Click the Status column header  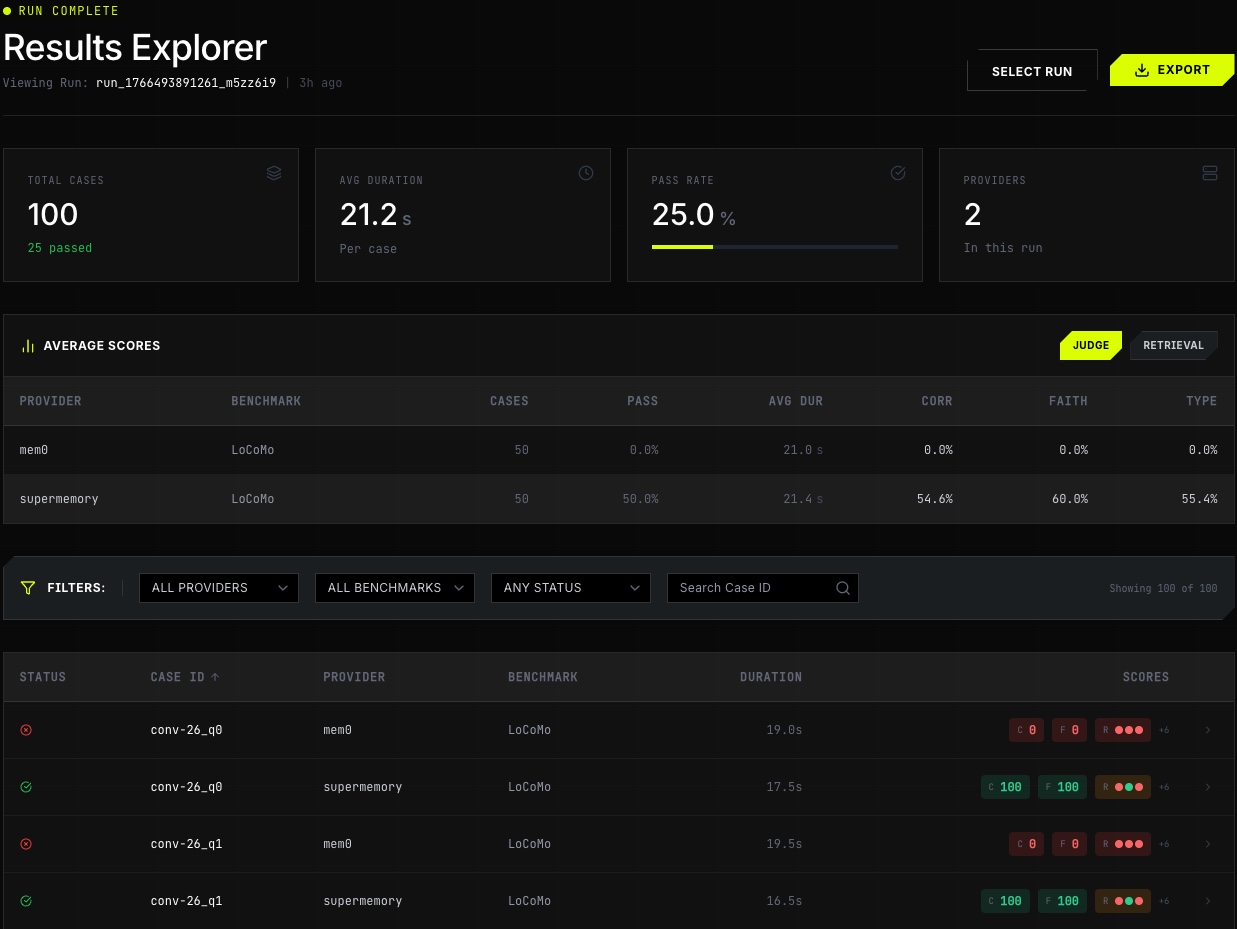(x=43, y=677)
